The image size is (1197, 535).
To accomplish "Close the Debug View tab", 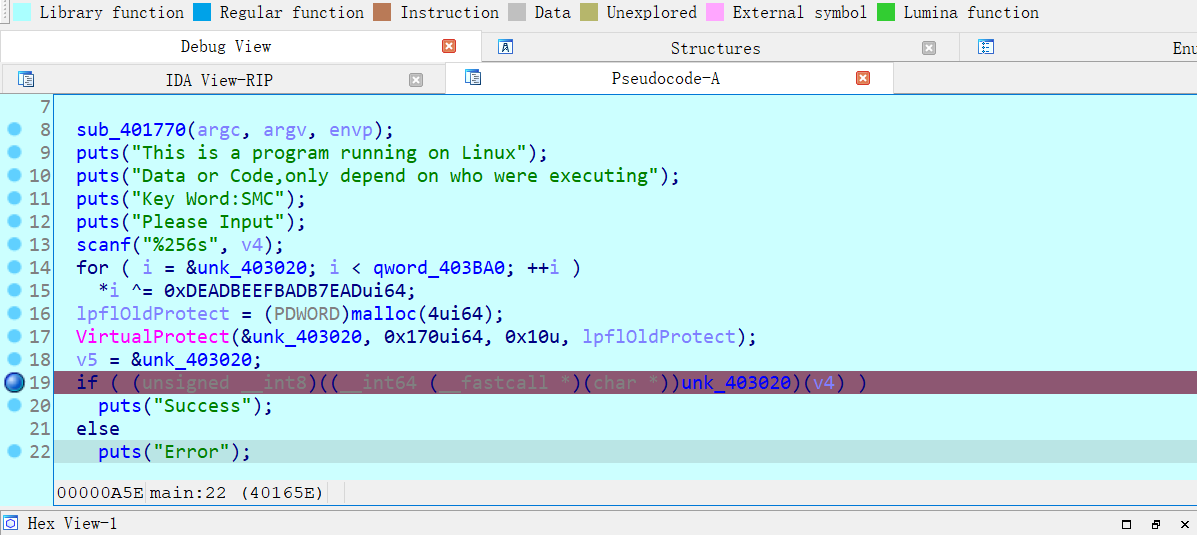I will click(x=449, y=47).
